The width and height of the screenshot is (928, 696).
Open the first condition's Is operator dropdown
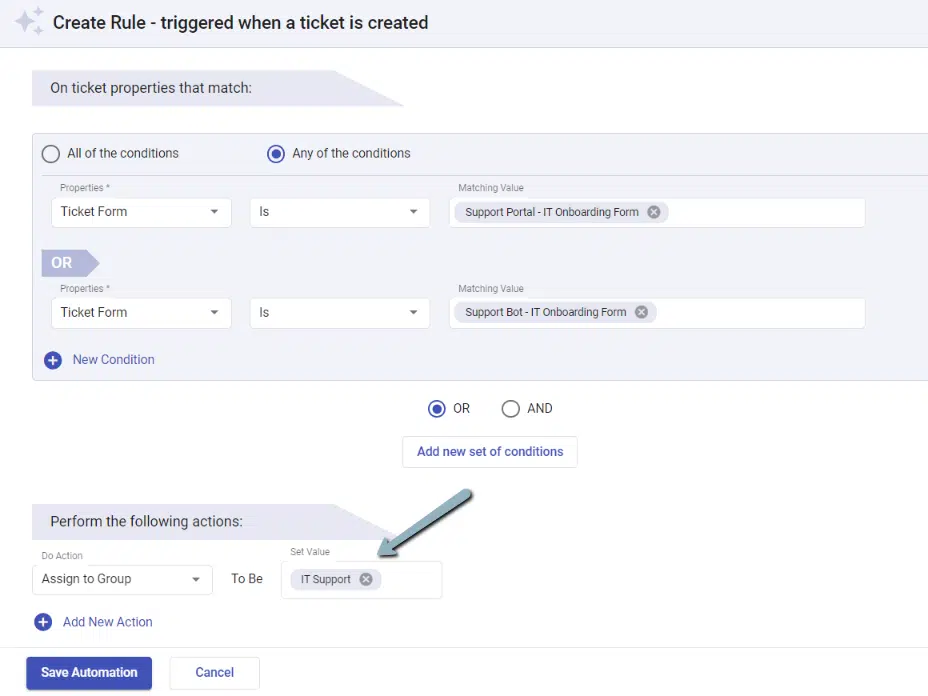coord(339,212)
